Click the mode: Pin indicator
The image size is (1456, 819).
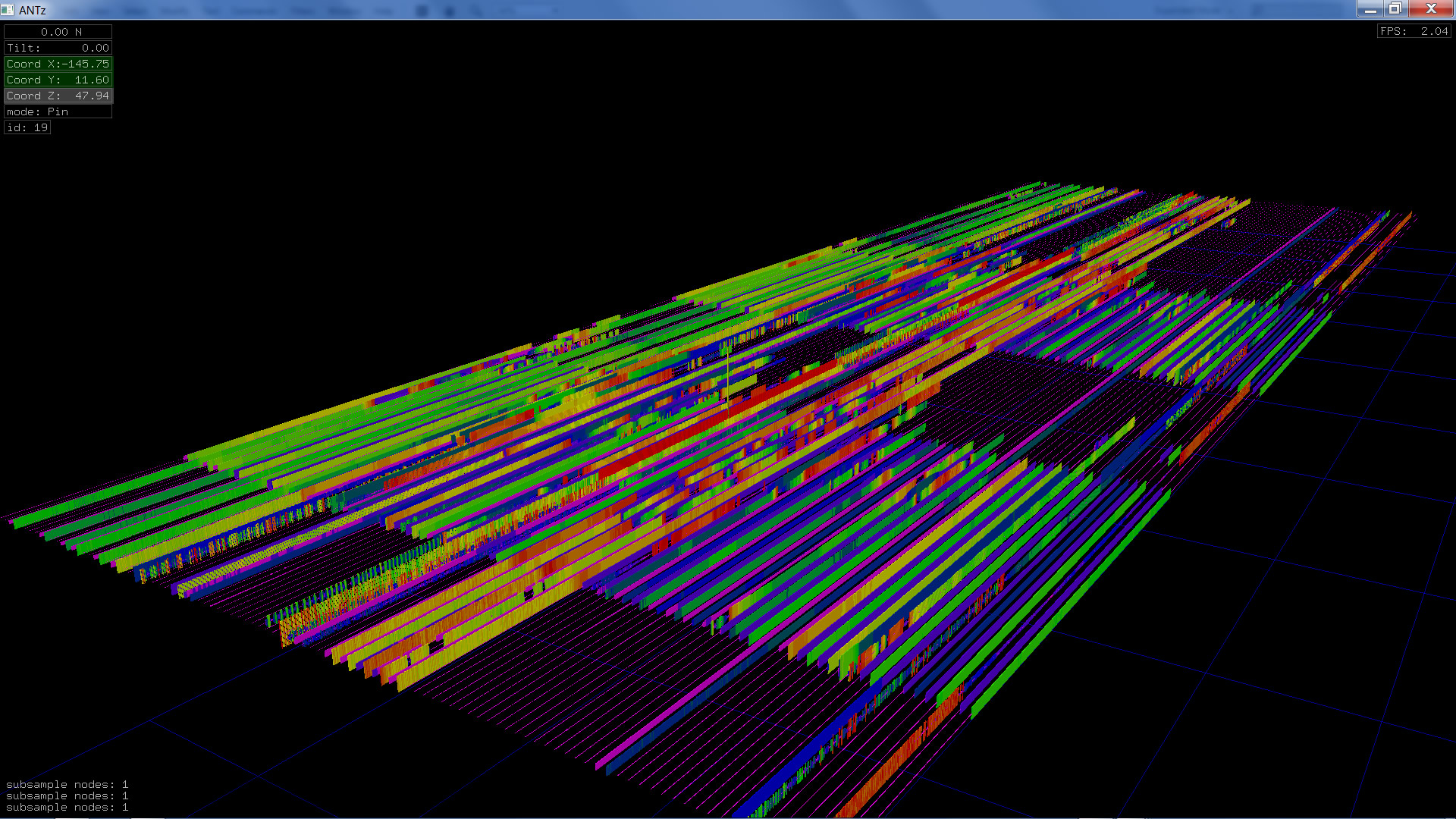coord(58,111)
